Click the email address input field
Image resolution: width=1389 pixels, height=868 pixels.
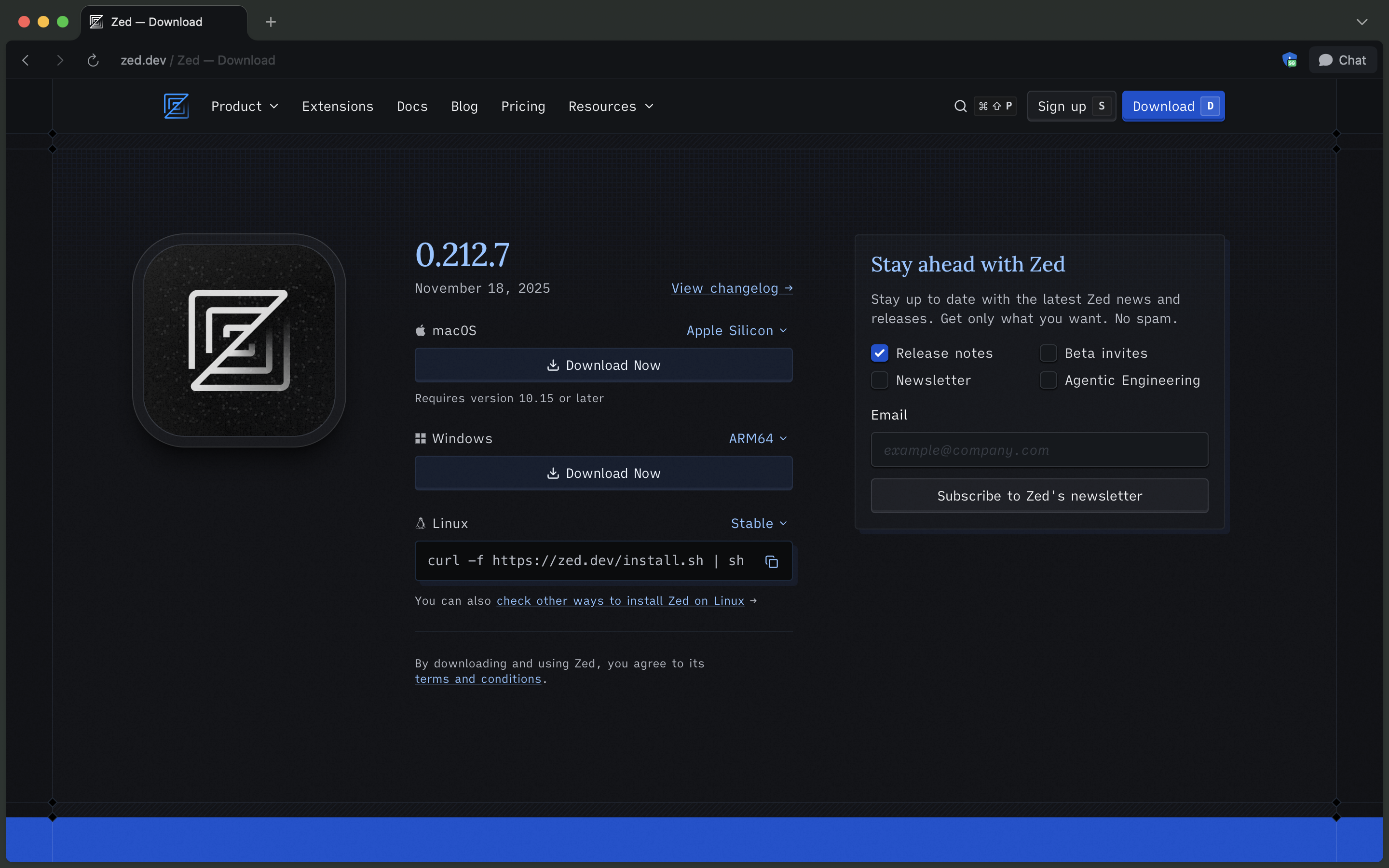[x=1039, y=449]
